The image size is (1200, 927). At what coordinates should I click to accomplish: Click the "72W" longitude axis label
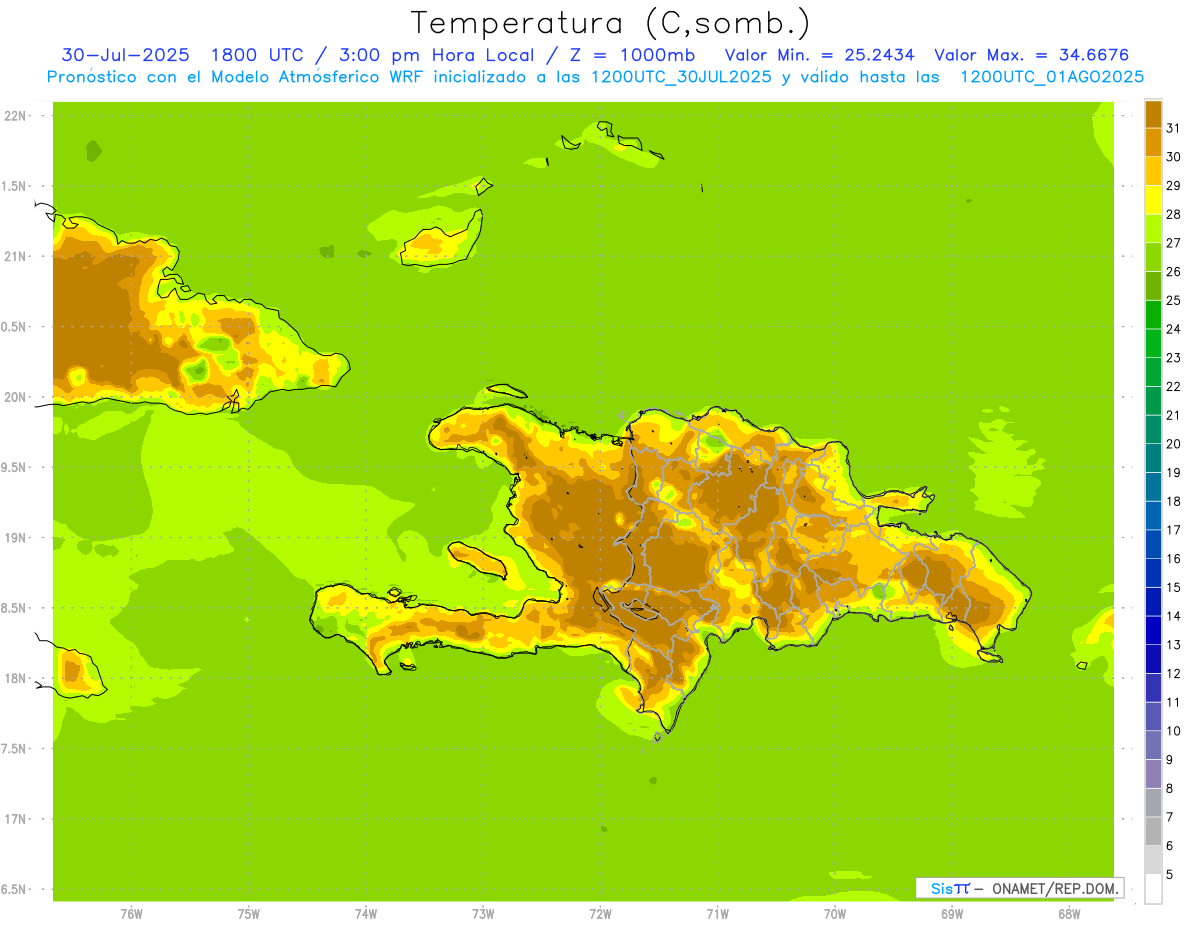600,913
